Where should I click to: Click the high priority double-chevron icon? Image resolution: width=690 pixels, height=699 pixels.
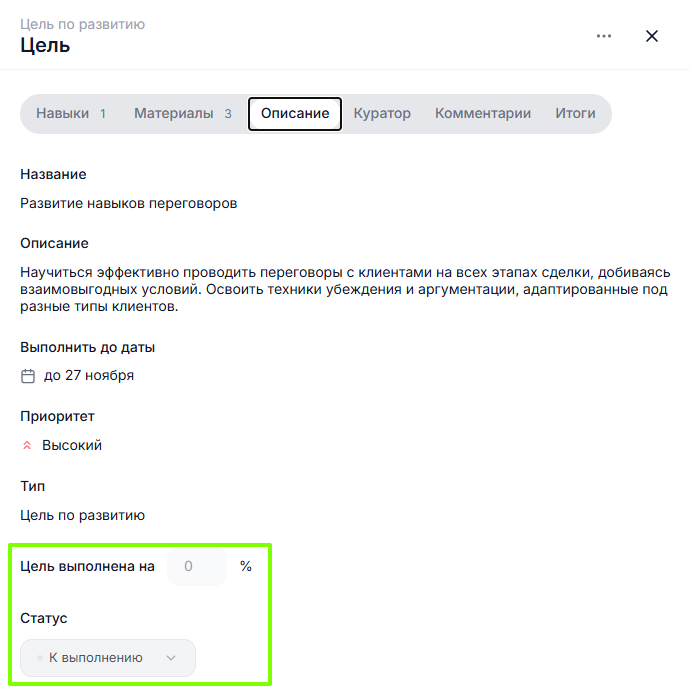click(x=28, y=446)
